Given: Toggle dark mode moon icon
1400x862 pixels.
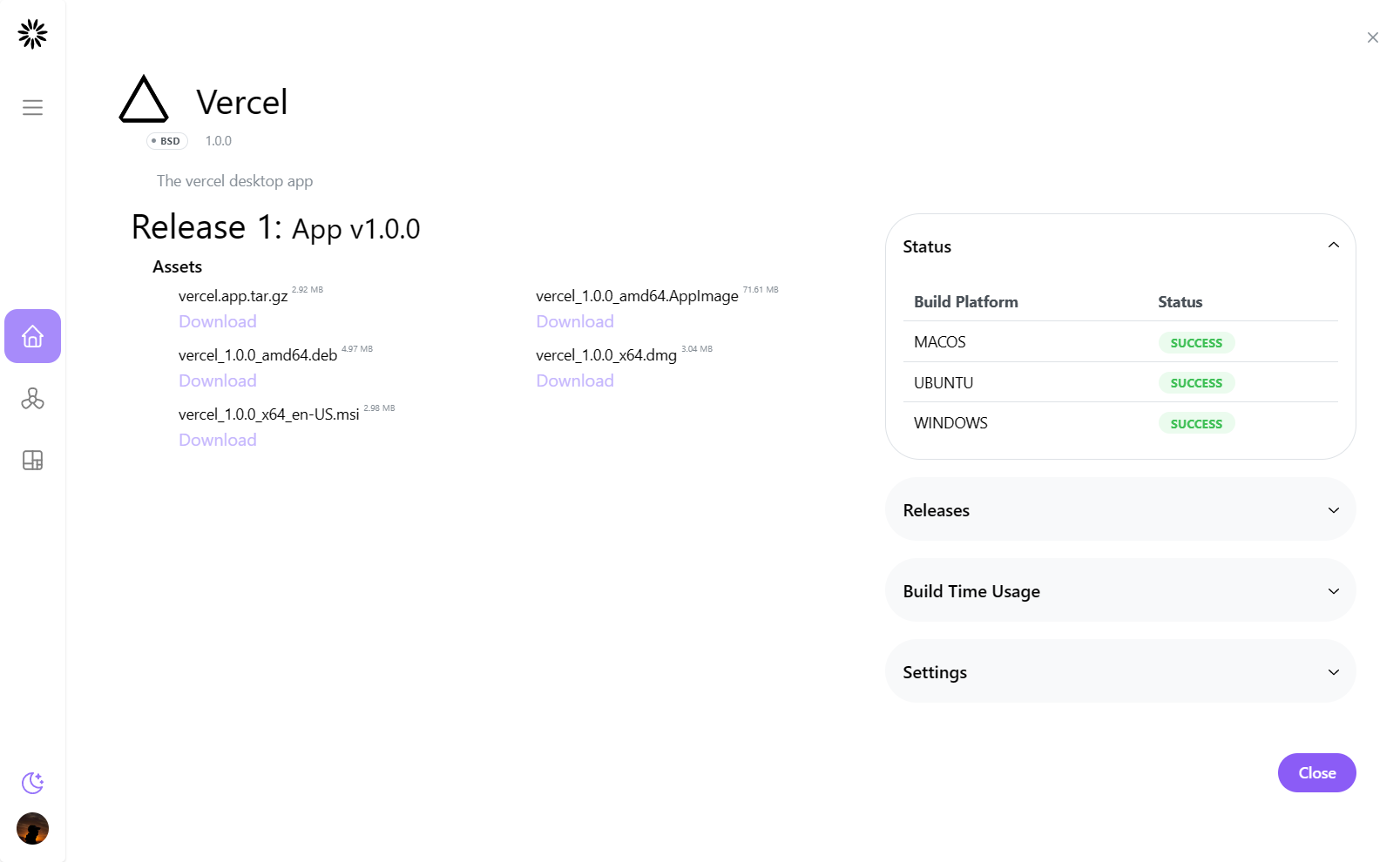Looking at the screenshot, I should coord(32,783).
